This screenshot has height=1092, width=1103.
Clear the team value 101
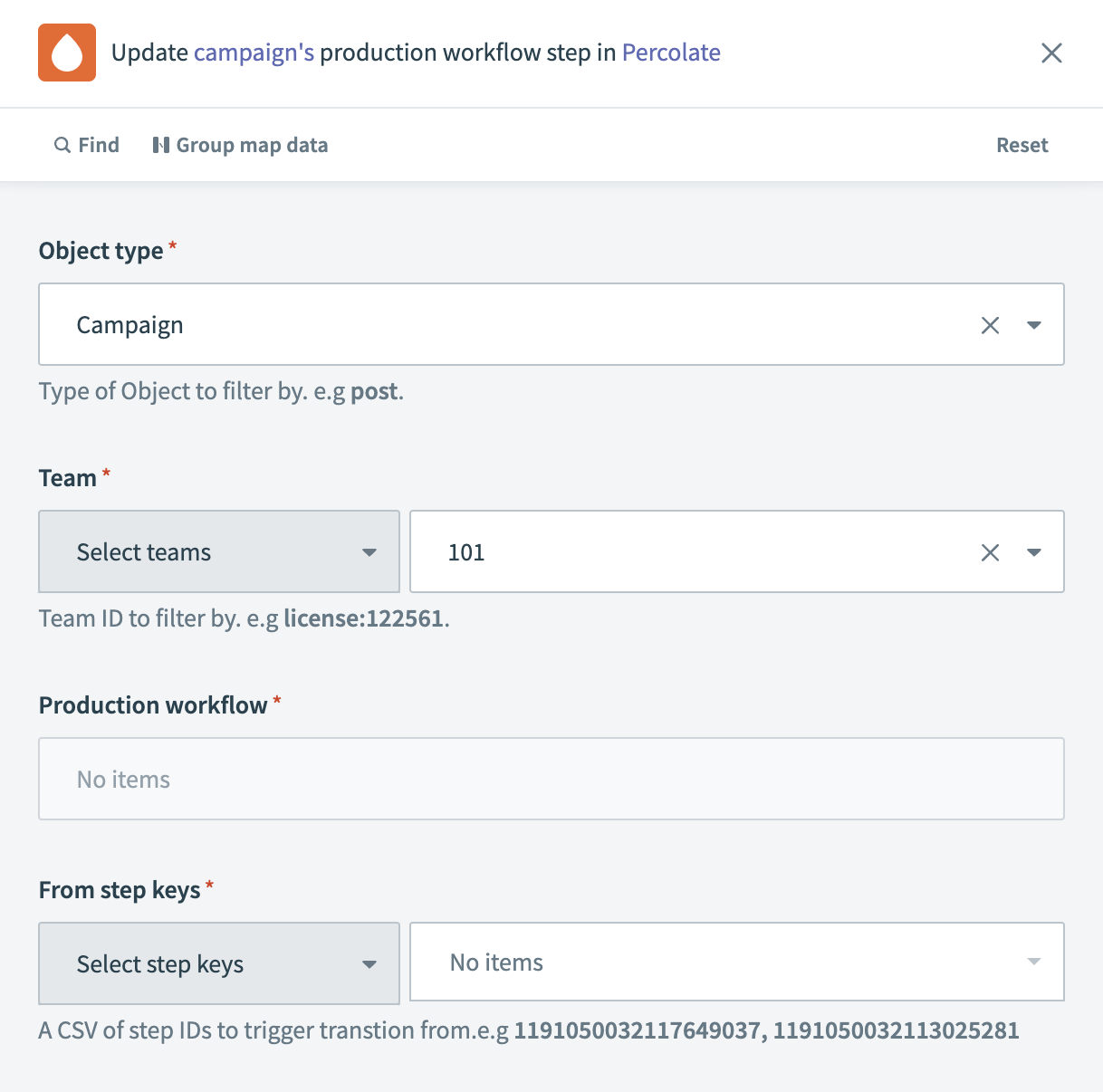(x=990, y=551)
